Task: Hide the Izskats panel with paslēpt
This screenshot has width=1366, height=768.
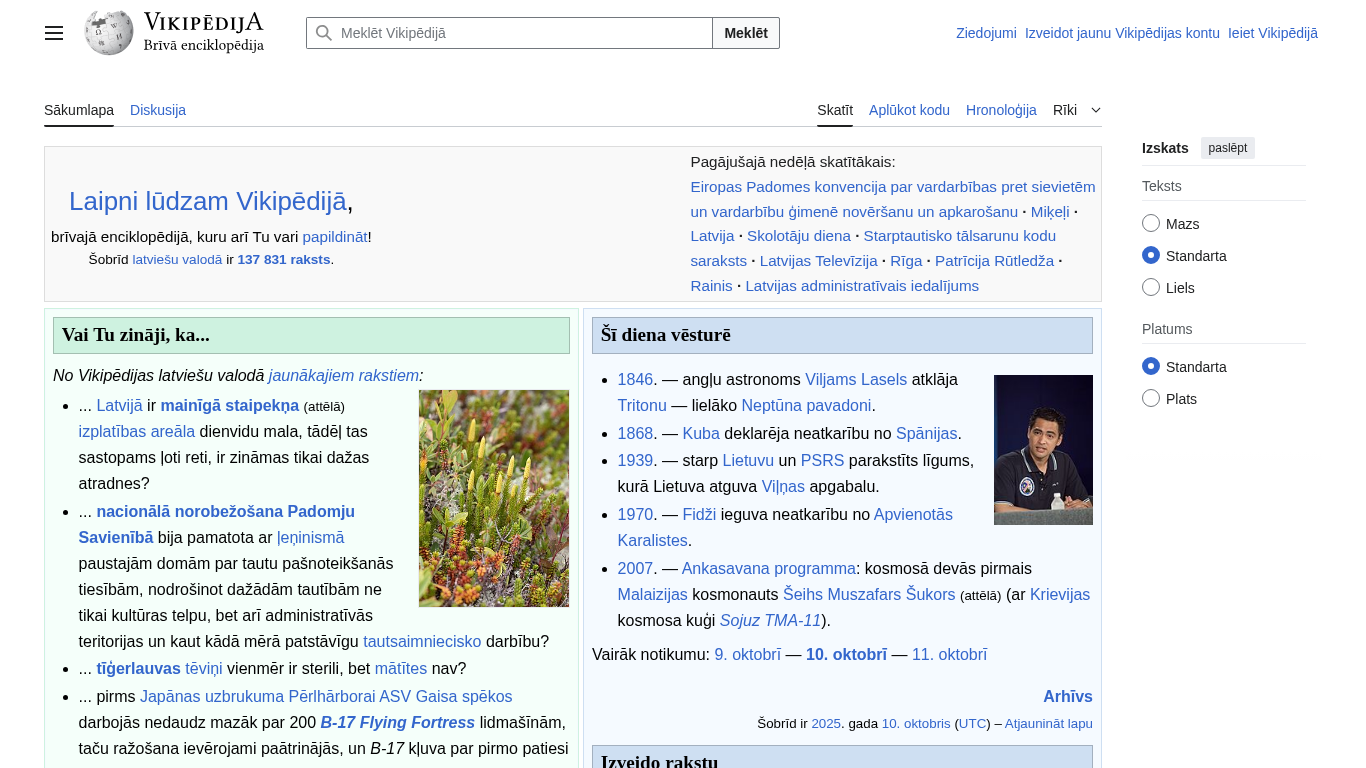Action: click(x=1227, y=148)
